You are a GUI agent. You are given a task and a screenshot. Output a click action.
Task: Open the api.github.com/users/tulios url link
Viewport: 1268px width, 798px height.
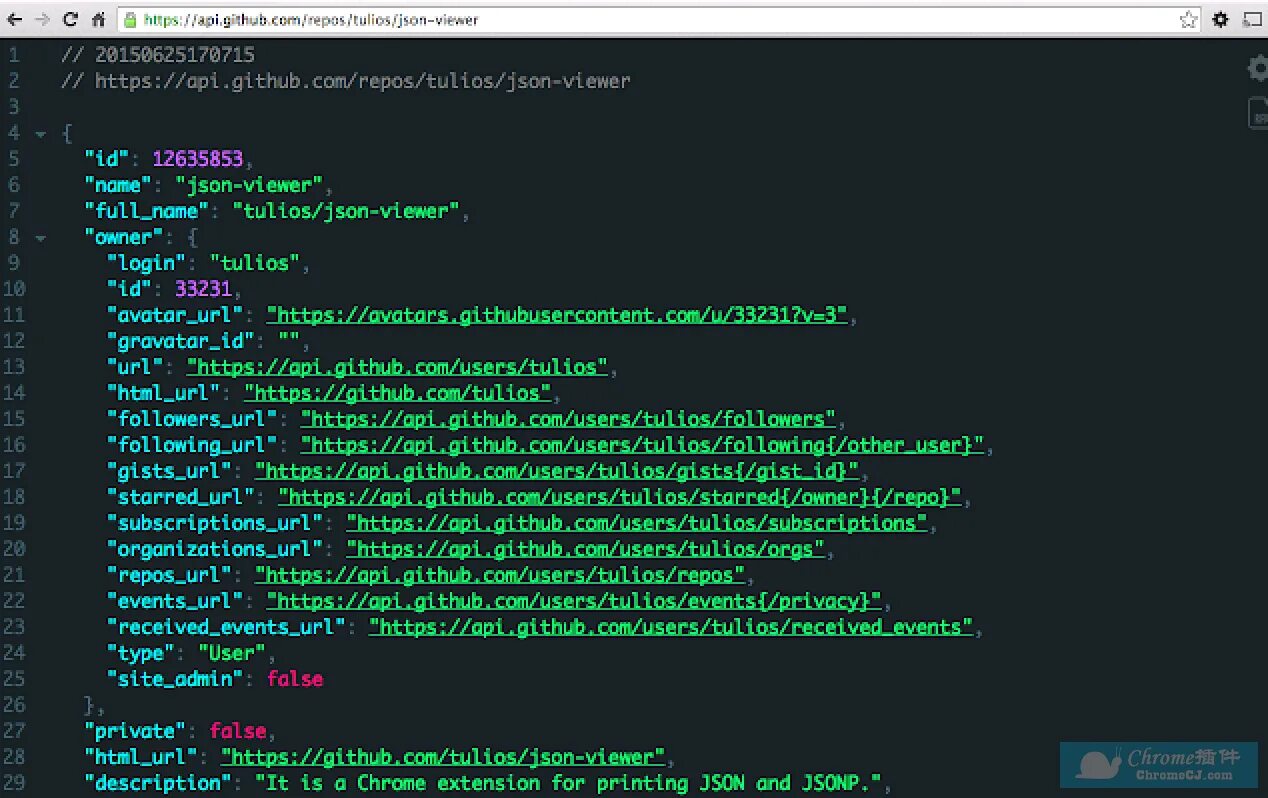point(396,367)
